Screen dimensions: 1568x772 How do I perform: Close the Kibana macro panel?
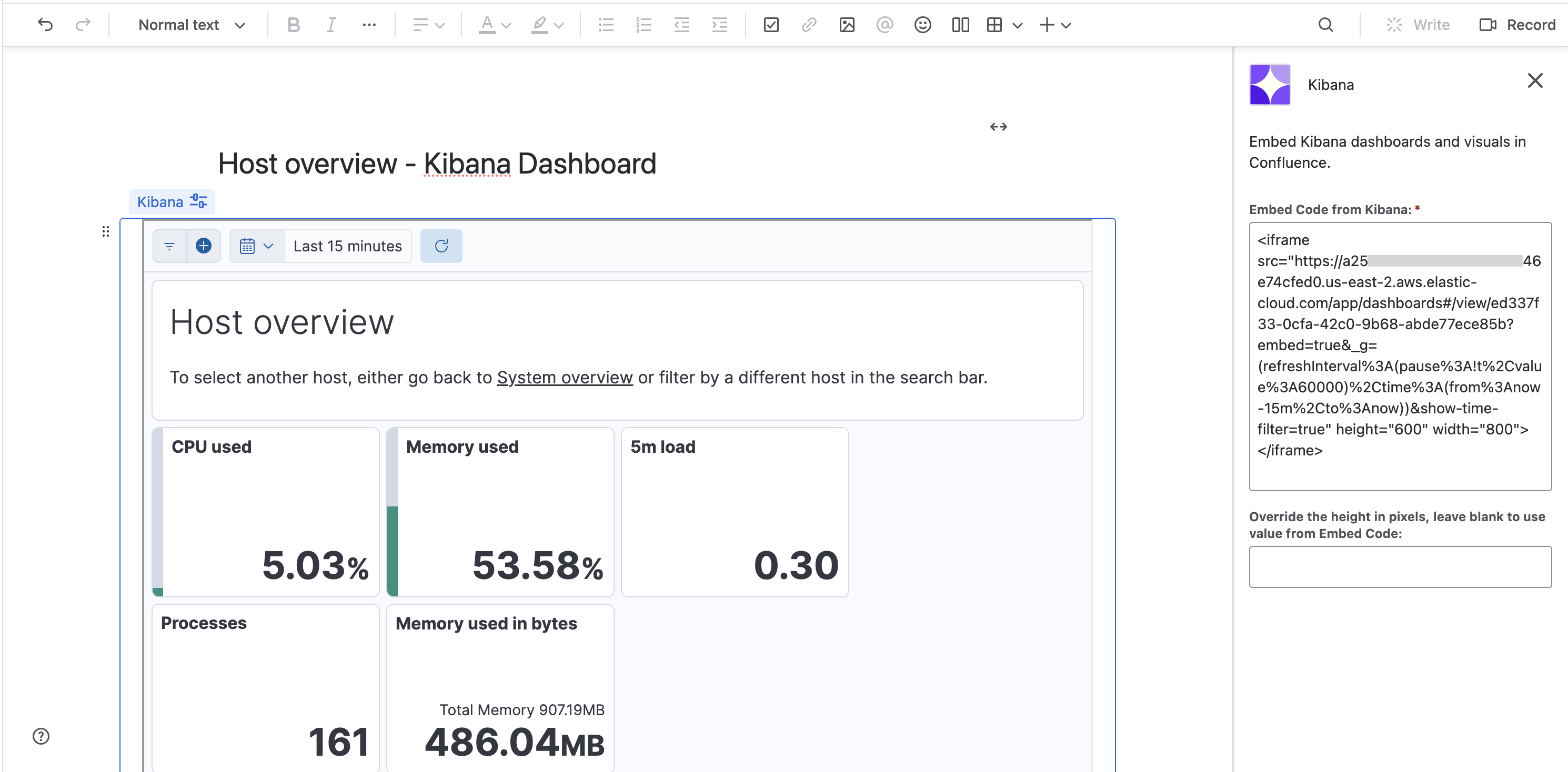[x=1535, y=80]
